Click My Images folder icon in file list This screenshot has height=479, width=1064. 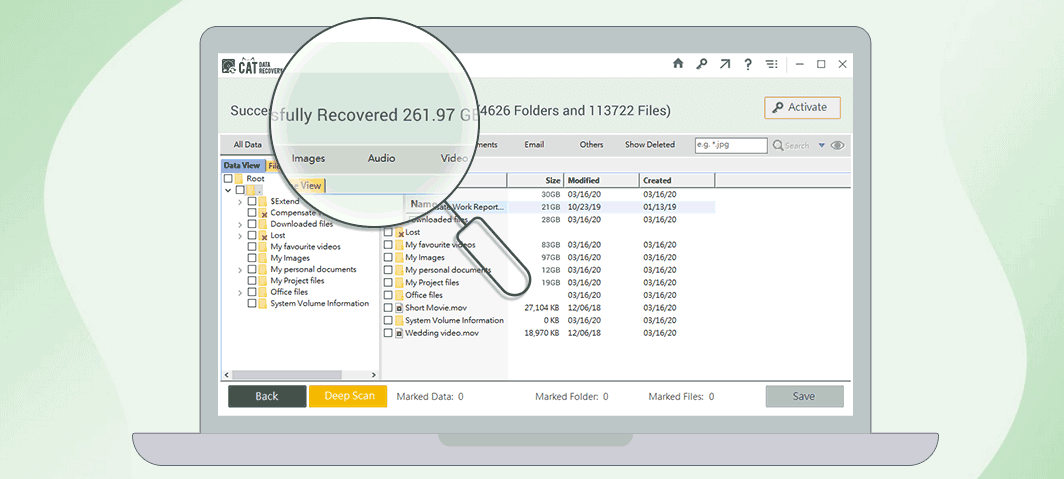[399, 257]
